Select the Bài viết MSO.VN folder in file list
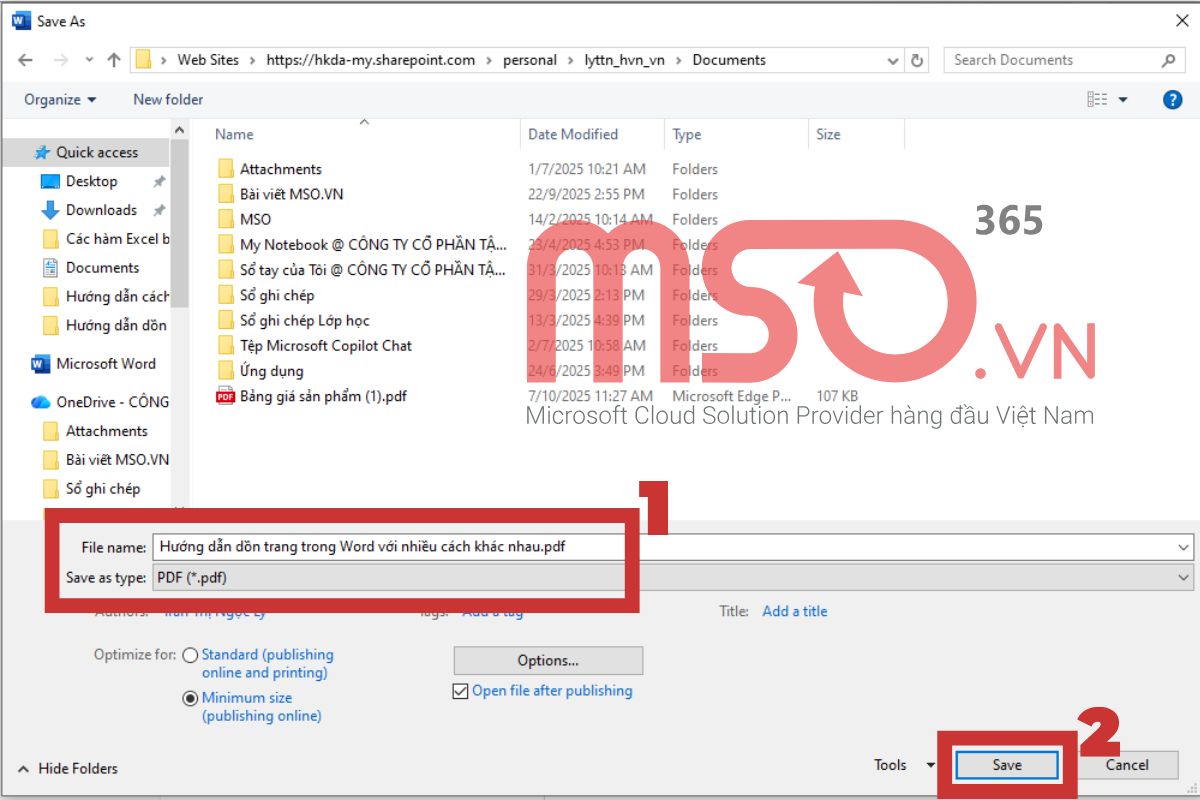Viewport: 1200px width, 800px height. pyautogui.click(x=291, y=194)
